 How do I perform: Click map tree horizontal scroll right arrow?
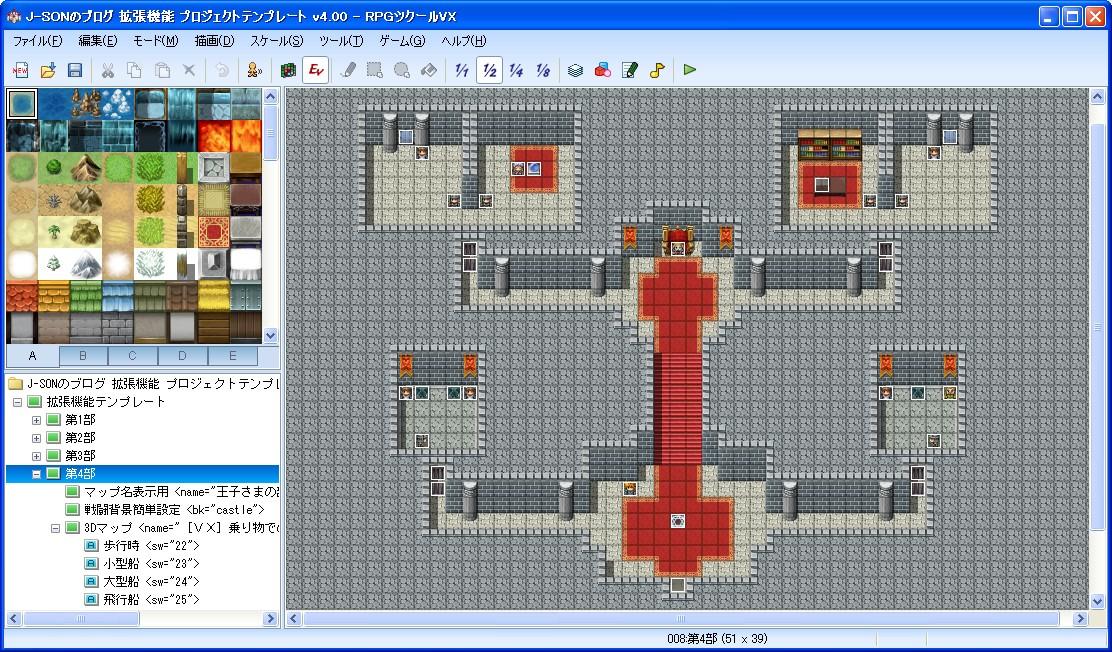pos(270,619)
